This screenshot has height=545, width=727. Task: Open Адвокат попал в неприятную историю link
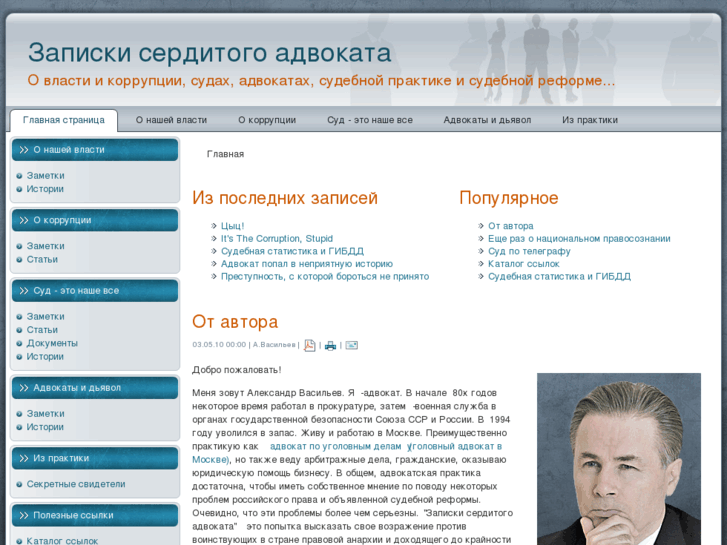click(x=306, y=263)
